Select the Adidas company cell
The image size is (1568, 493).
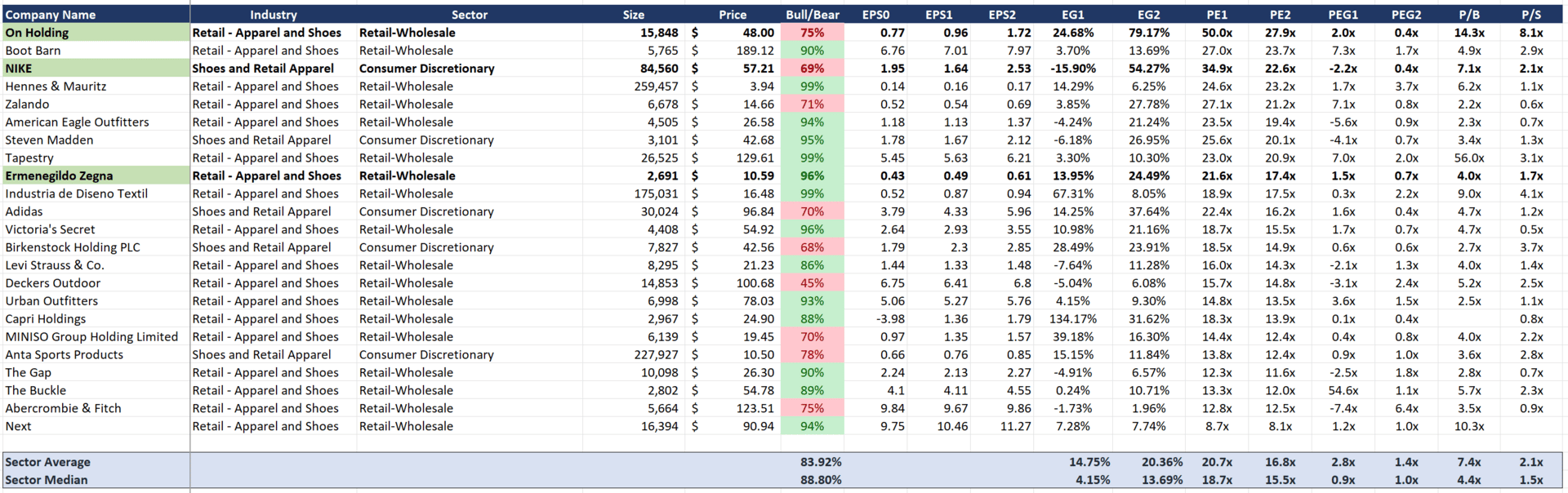pyautogui.click(x=96, y=211)
